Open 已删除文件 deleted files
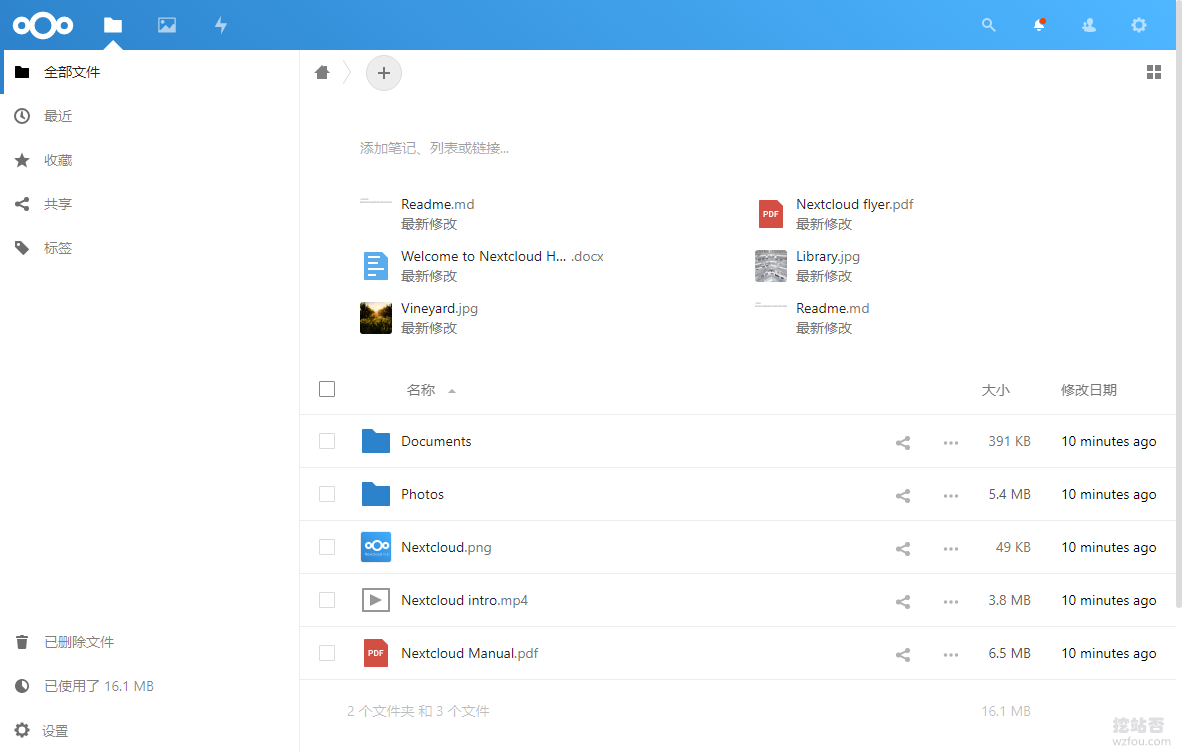This screenshot has height=752, width=1182. coord(151,642)
